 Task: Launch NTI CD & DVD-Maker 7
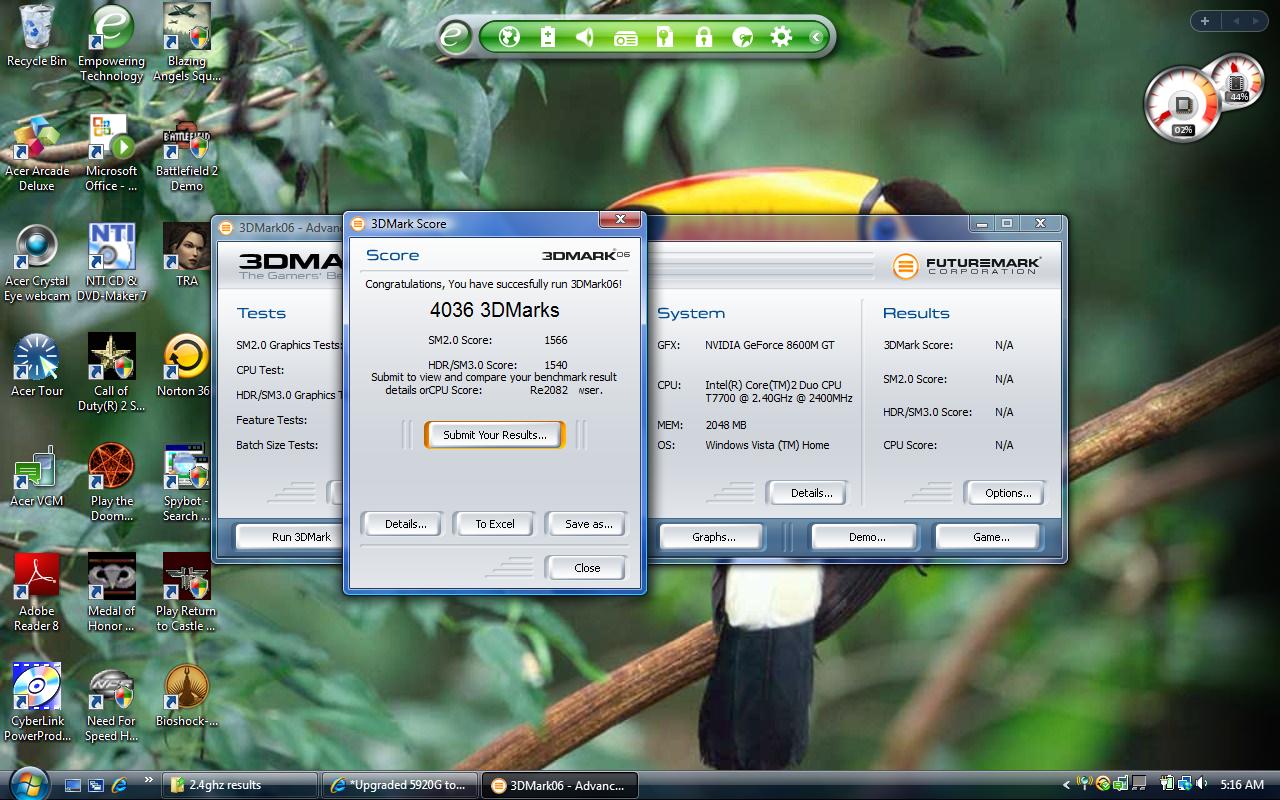coord(111,262)
